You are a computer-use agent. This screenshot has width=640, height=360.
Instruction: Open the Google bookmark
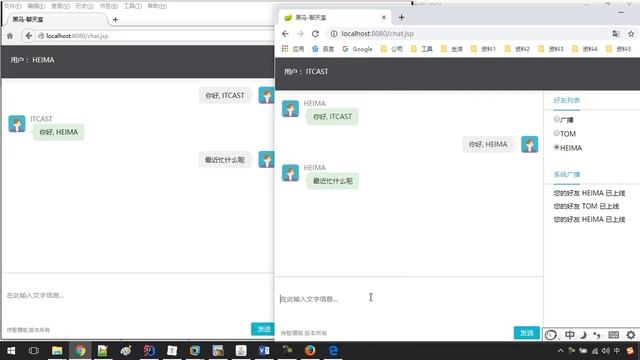[x=357, y=49]
